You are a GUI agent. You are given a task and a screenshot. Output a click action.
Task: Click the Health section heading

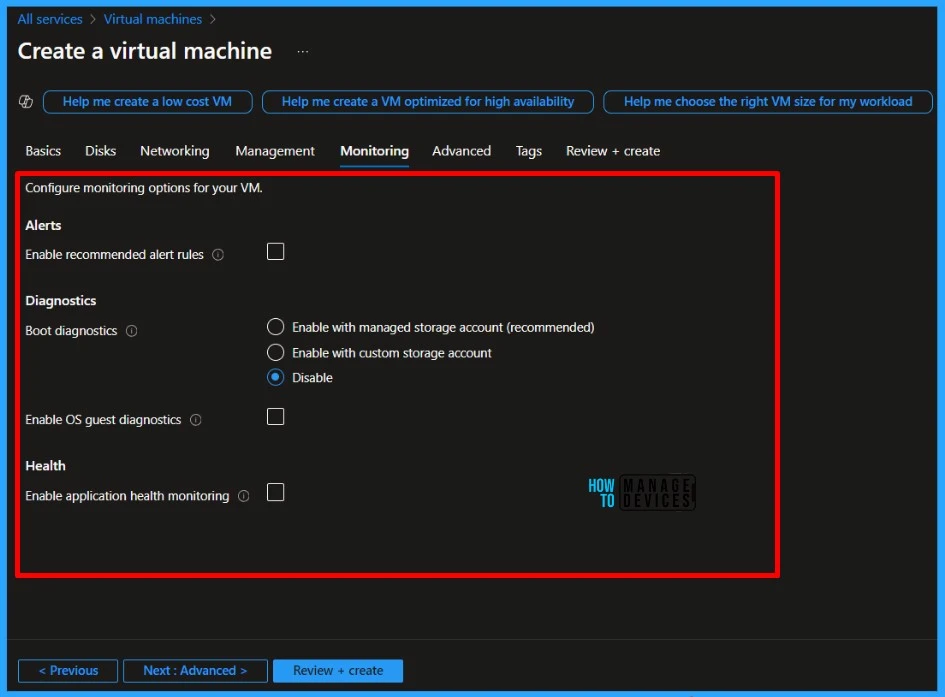(45, 466)
